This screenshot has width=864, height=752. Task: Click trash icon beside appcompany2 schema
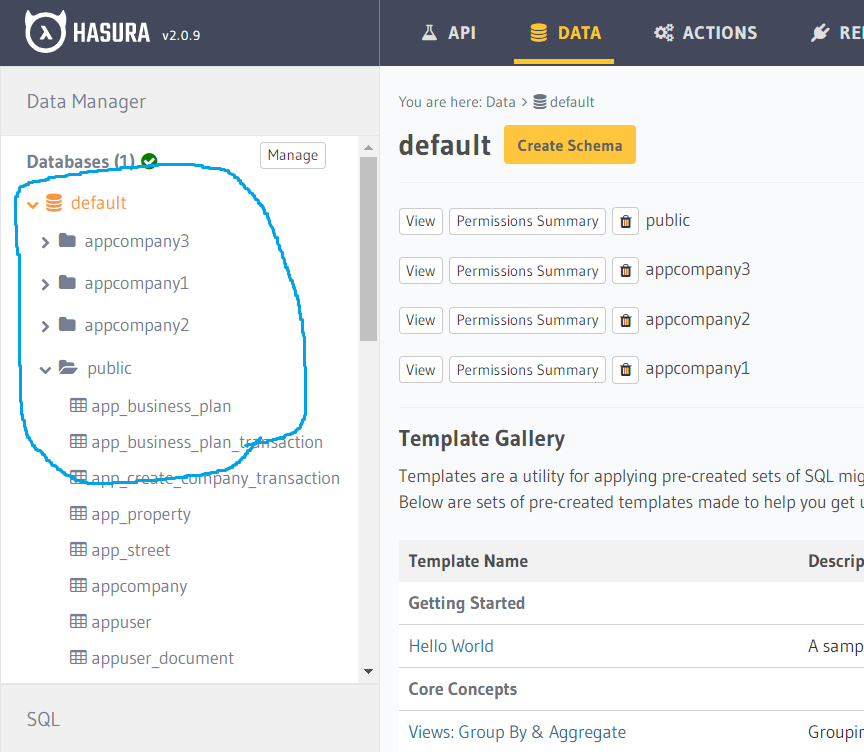click(625, 320)
